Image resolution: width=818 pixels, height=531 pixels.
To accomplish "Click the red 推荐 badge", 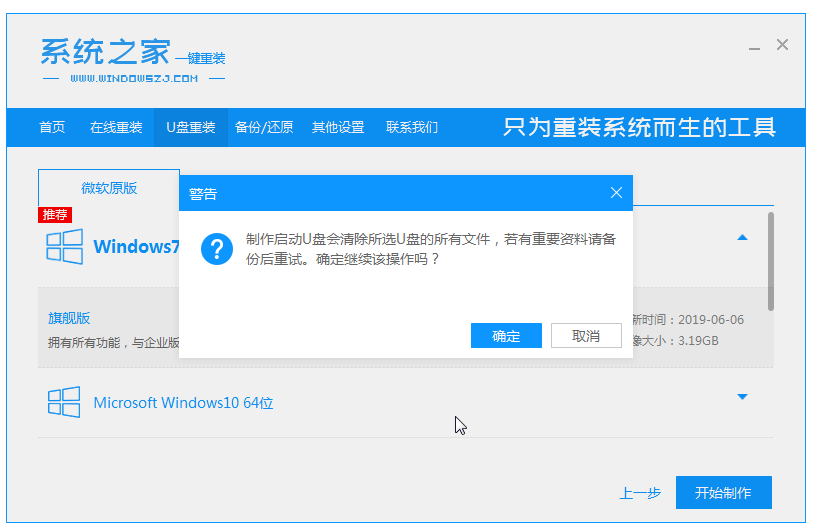I will pos(55,214).
